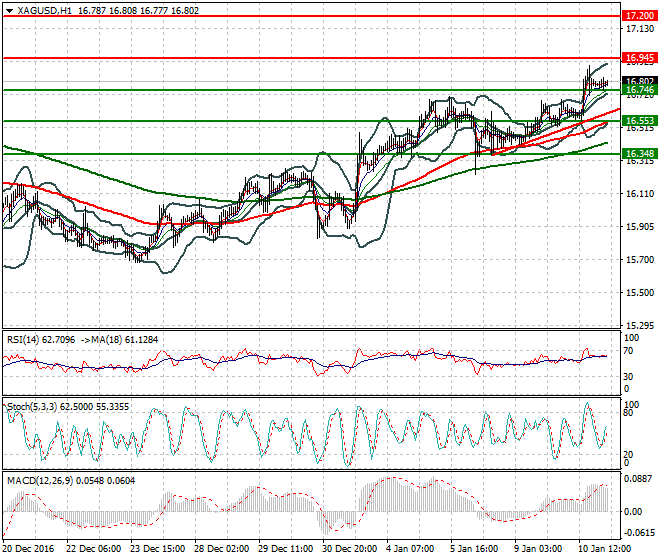This screenshot has height=560, width=660.
Task: Select the 23 Dec 15:00 time label
Action: tap(157, 549)
